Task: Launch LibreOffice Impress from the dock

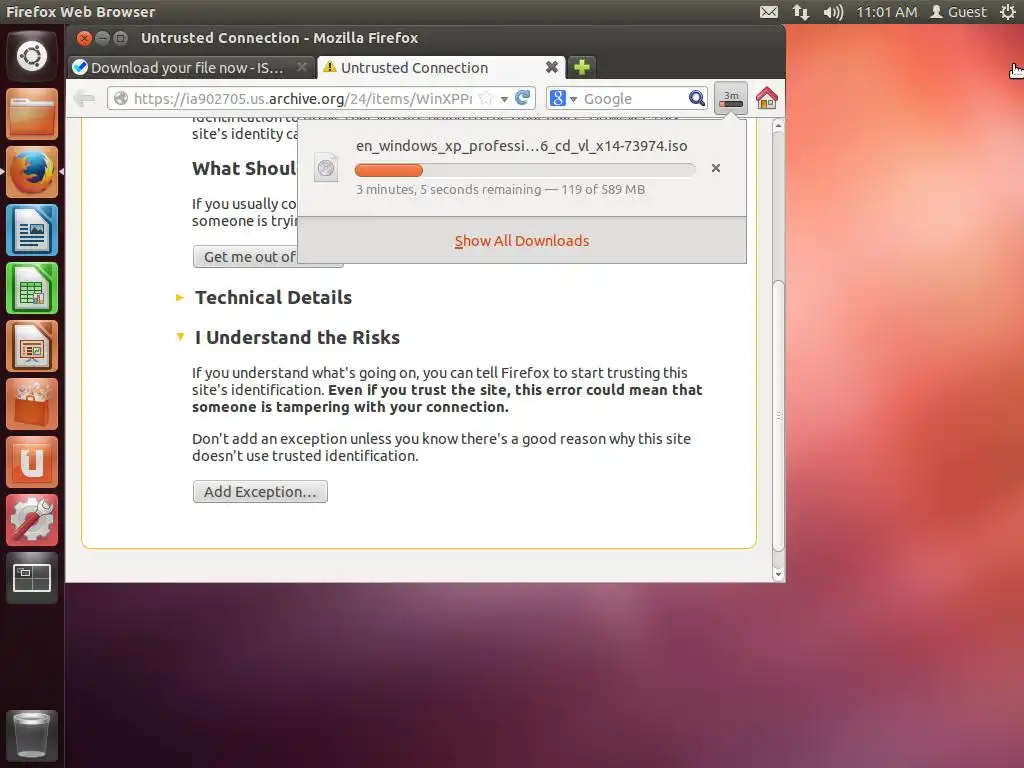Action: (31, 346)
